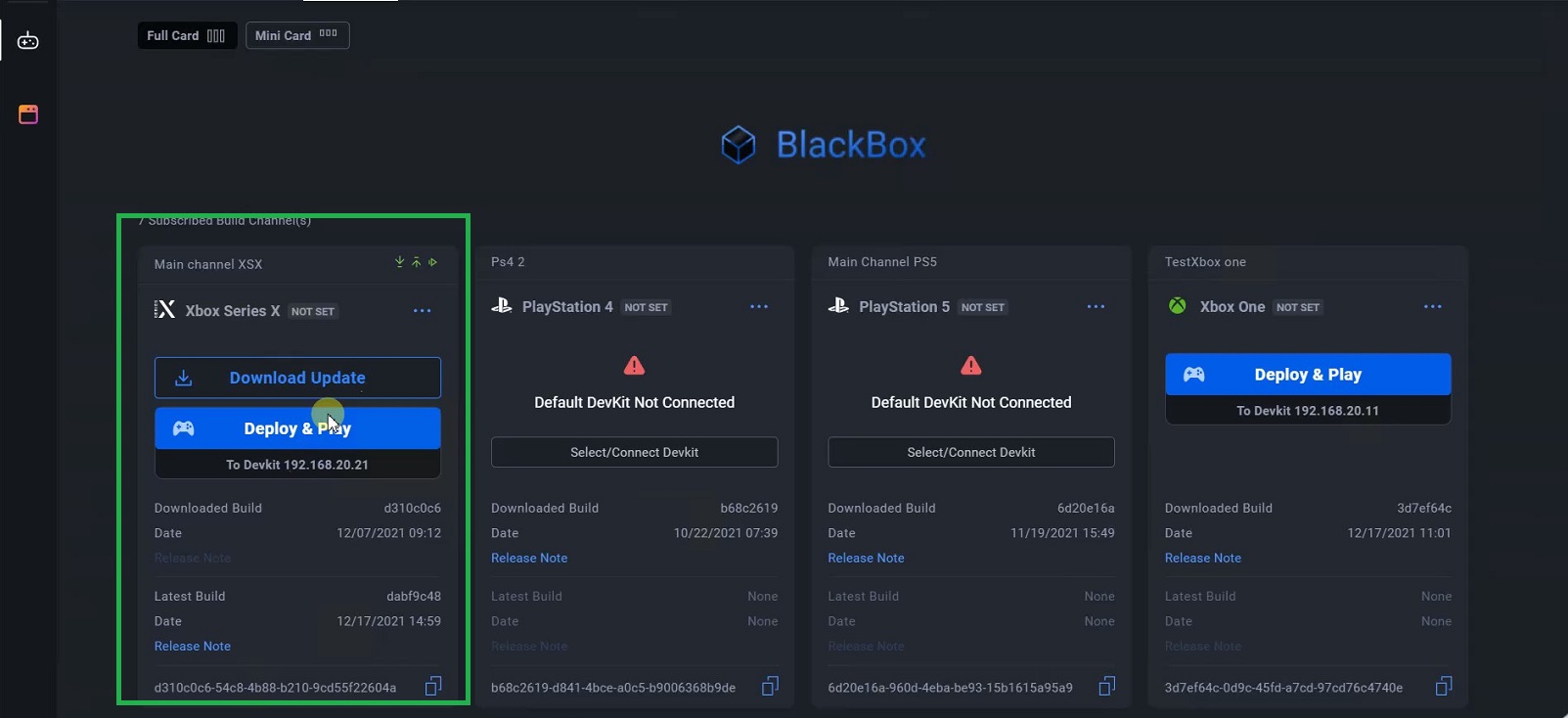Click the PlayStation 5 logo icon
The image size is (1568, 718).
coord(838,306)
